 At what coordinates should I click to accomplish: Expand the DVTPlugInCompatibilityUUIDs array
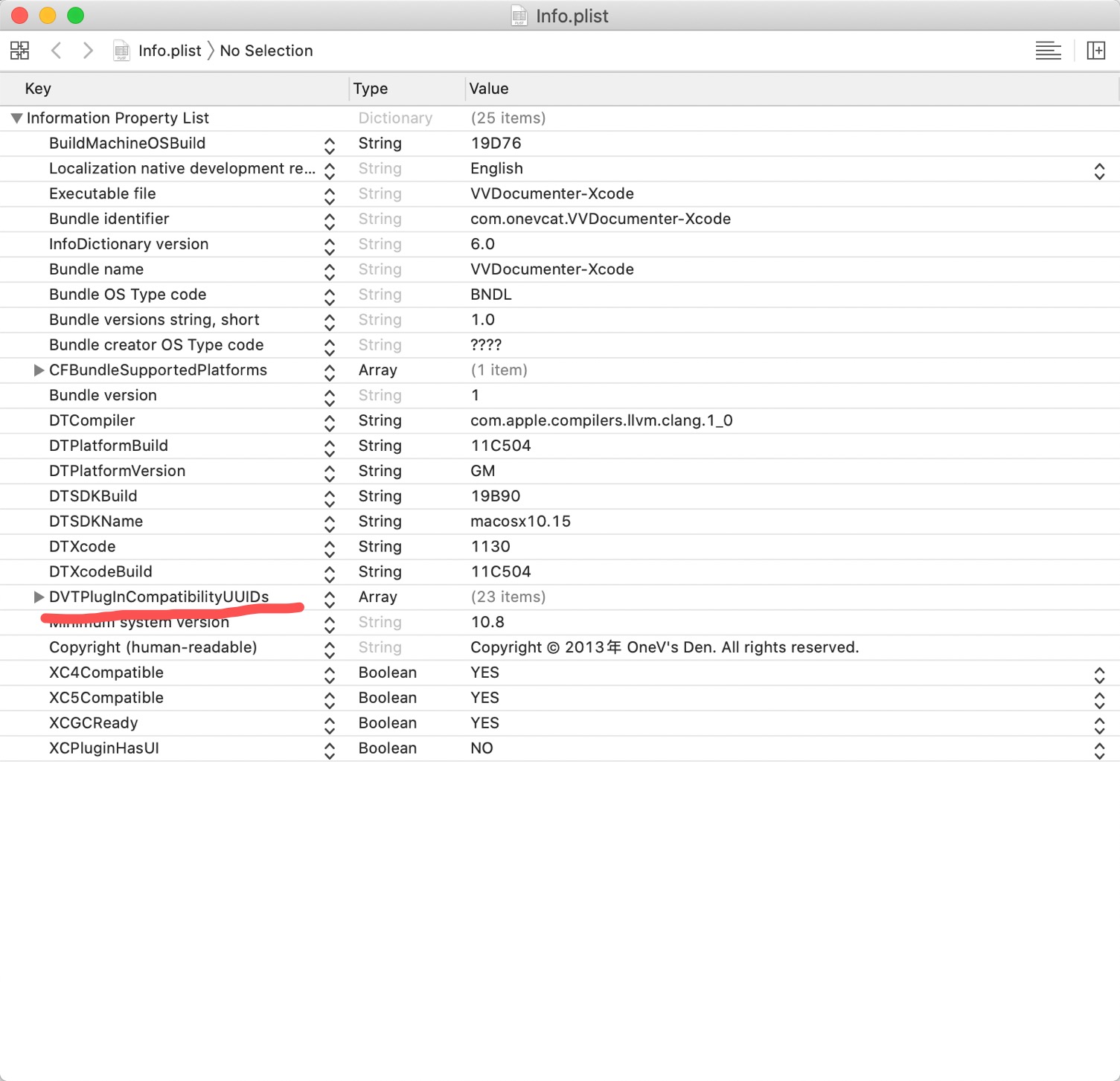[39, 597]
